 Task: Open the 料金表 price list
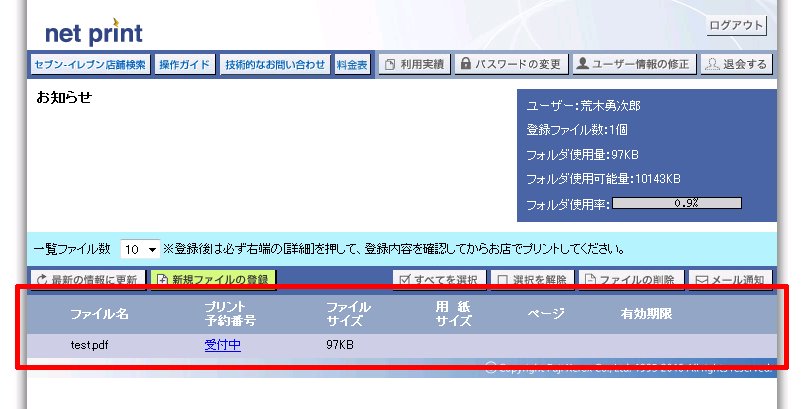tap(351, 64)
